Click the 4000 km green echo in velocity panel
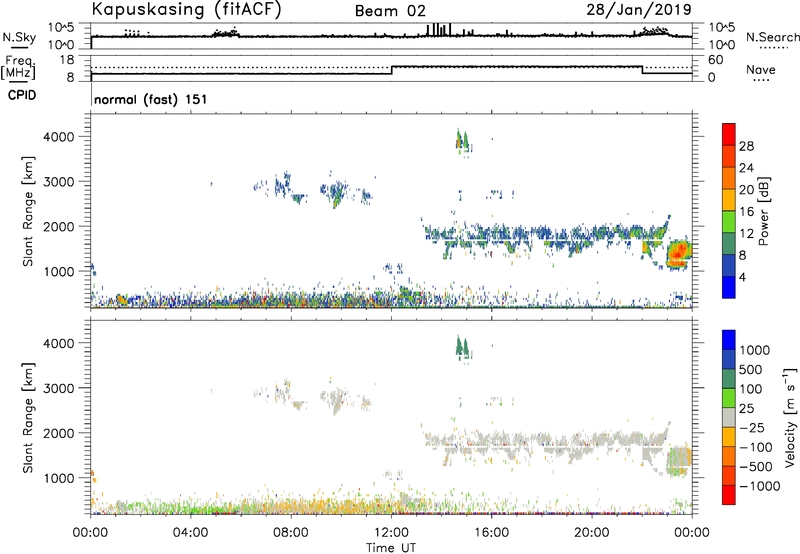Screen dimensions: 800x554 pos(462,347)
